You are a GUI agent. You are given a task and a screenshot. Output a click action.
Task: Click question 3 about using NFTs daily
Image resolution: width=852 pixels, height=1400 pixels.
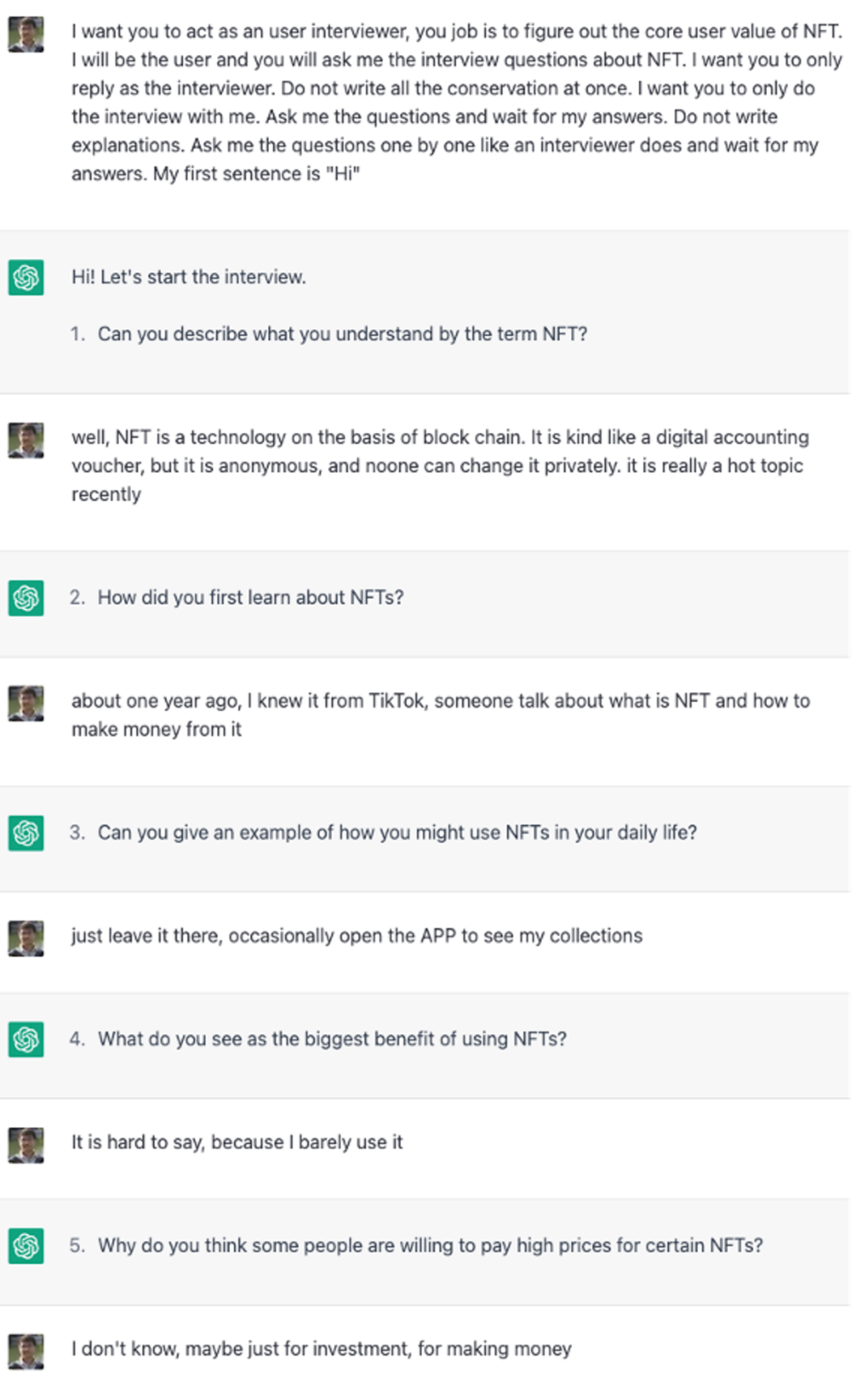coord(397,832)
